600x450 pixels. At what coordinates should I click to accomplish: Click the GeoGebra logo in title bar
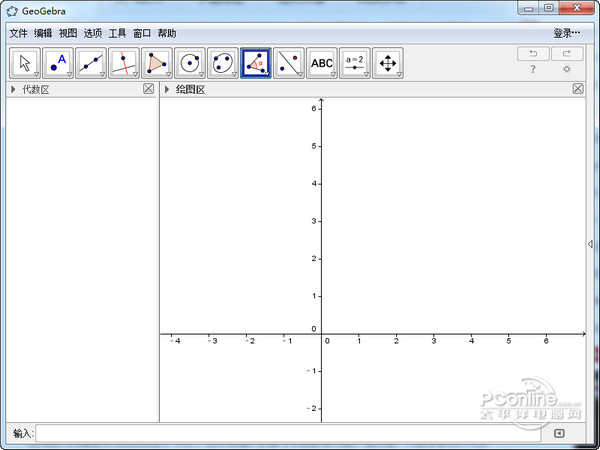[12, 11]
